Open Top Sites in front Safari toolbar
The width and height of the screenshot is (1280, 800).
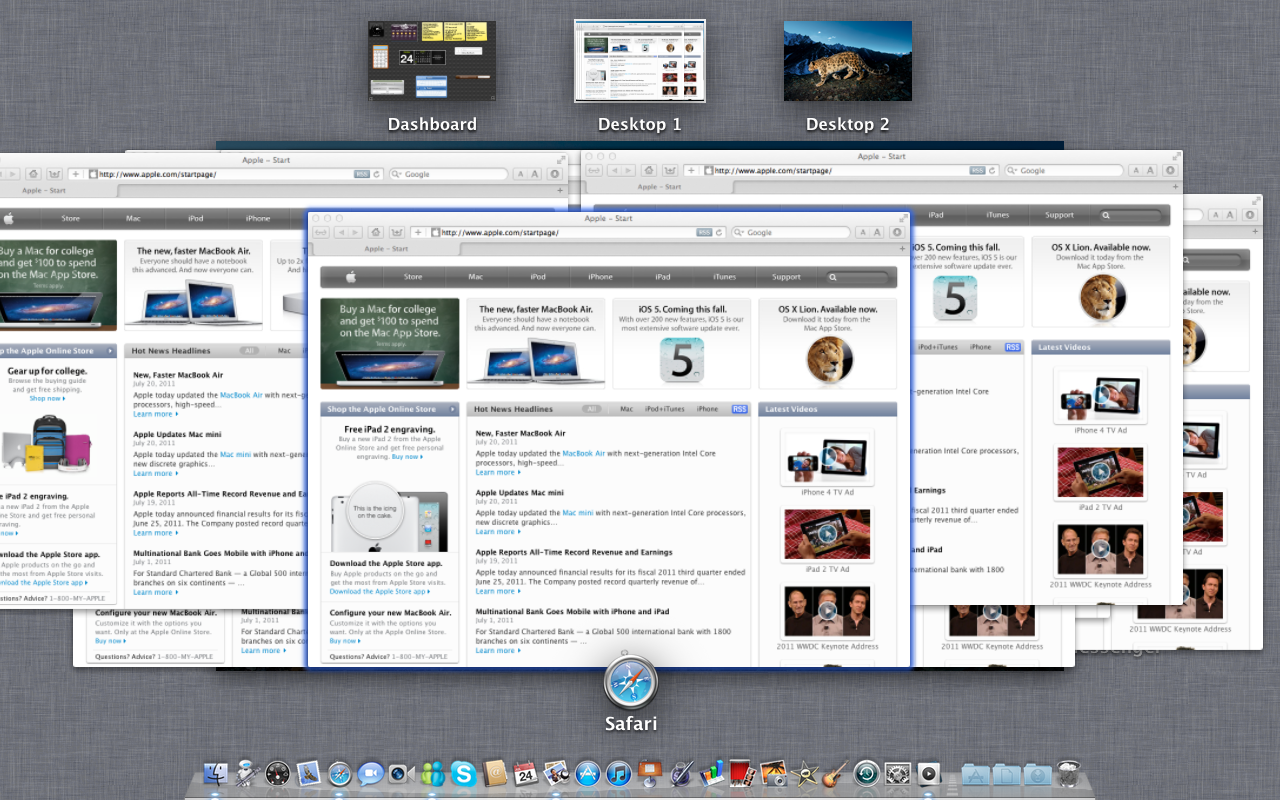point(397,232)
